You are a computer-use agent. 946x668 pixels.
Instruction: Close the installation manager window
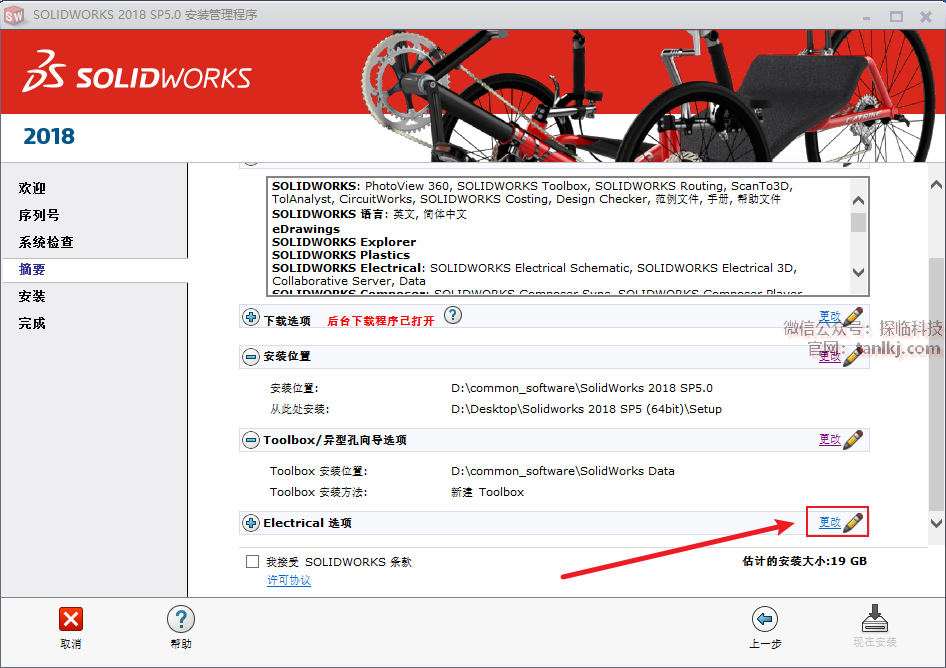click(x=926, y=17)
